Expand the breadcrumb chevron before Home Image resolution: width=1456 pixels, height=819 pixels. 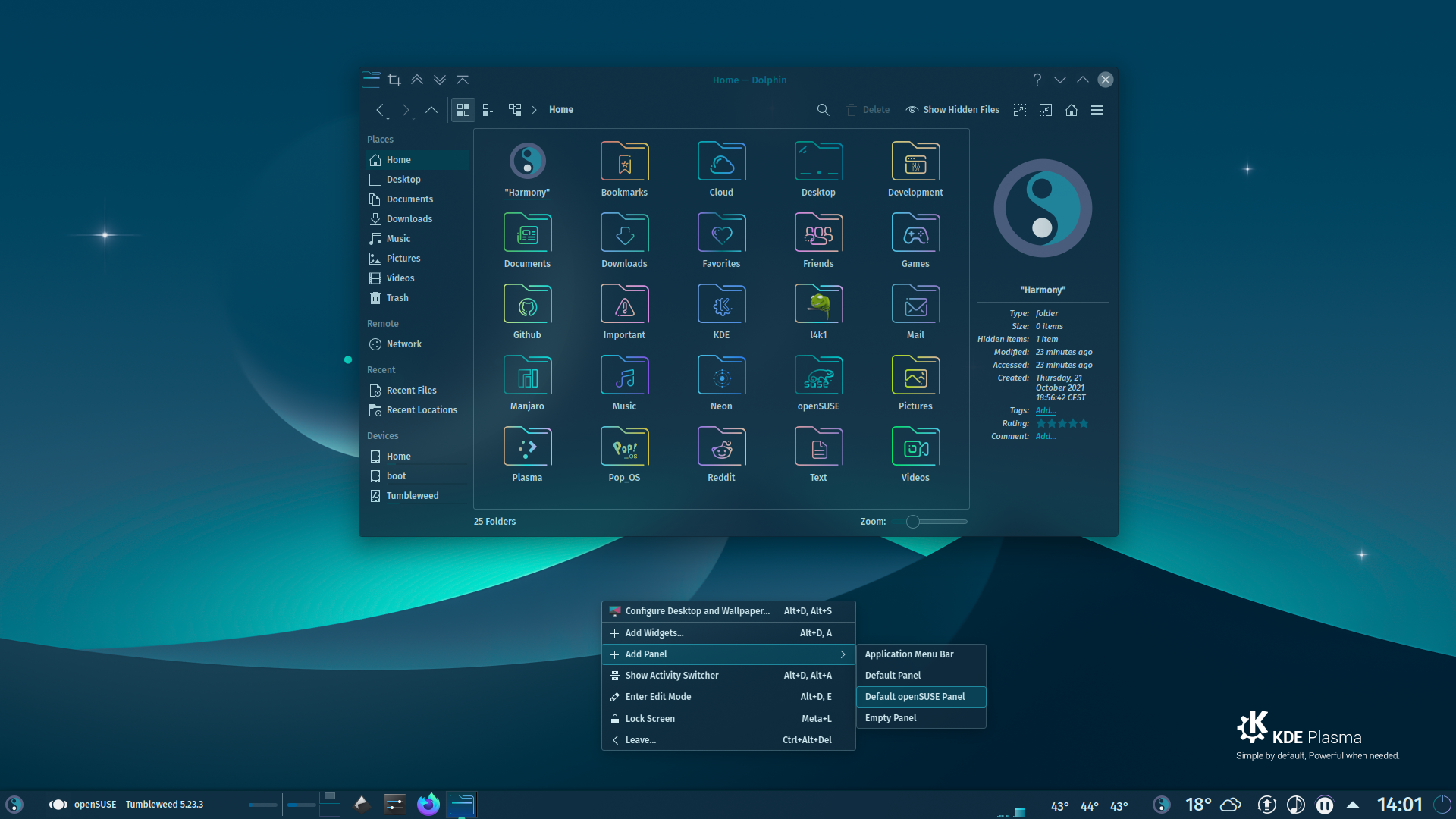[x=534, y=110]
